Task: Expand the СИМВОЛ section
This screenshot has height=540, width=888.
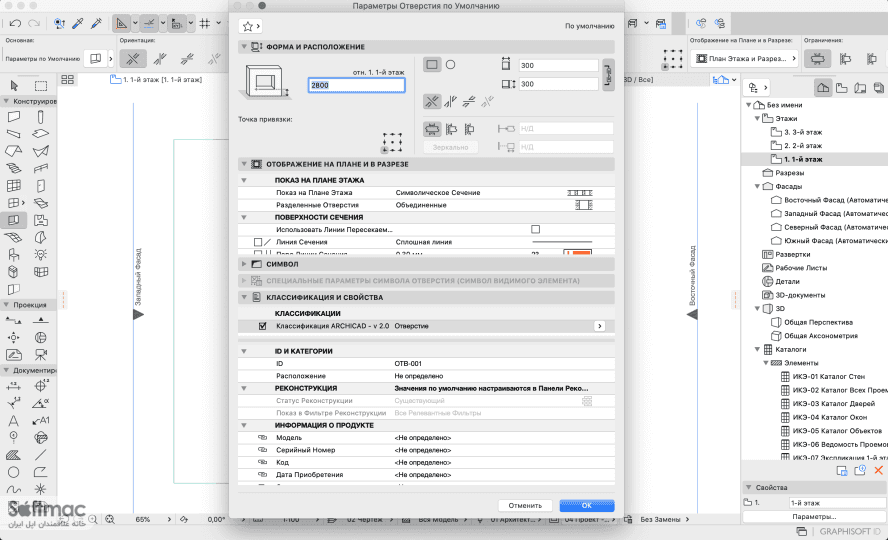Action: 244,264
